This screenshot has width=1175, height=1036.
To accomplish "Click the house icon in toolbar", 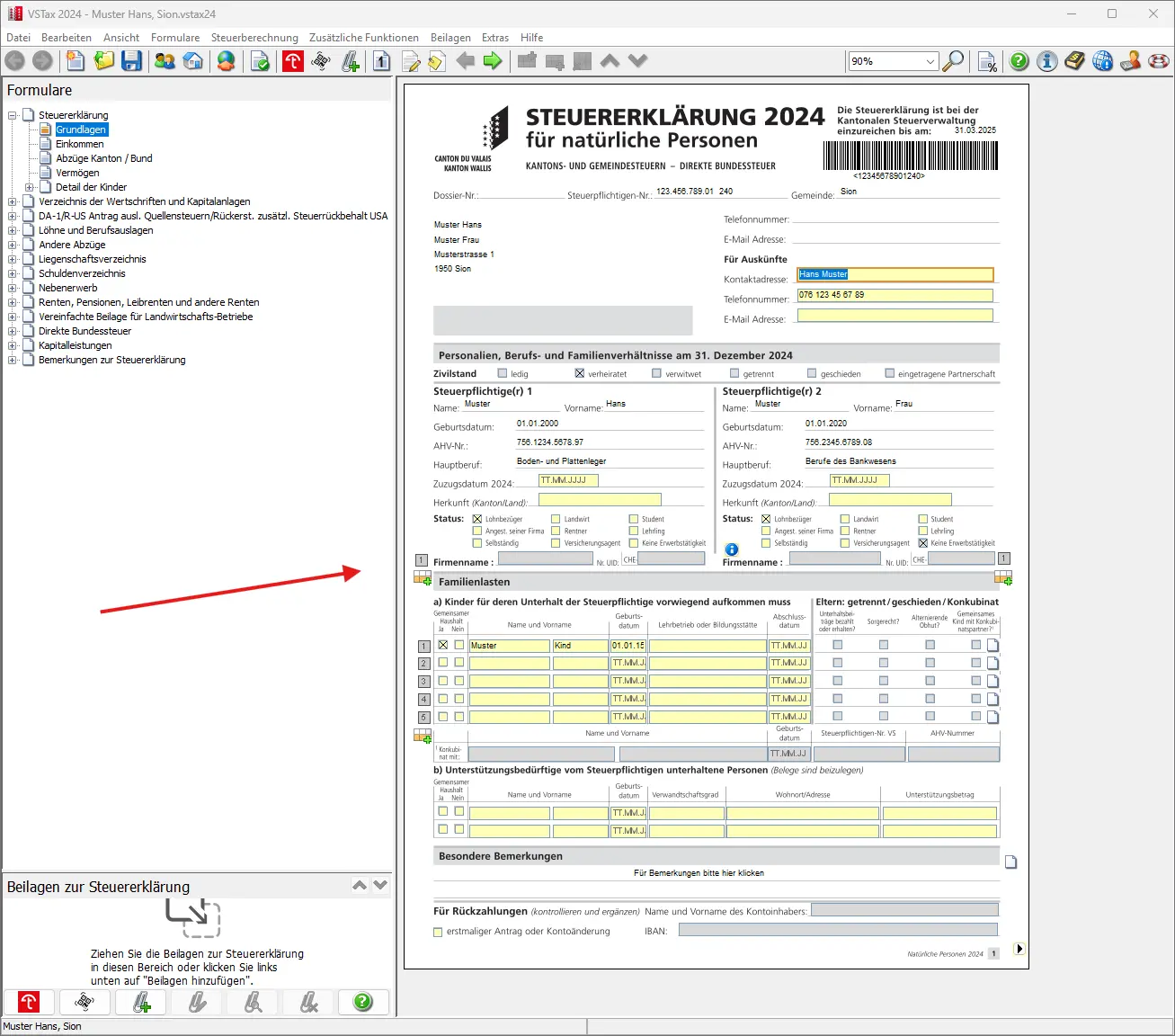I will coord(192,61).
